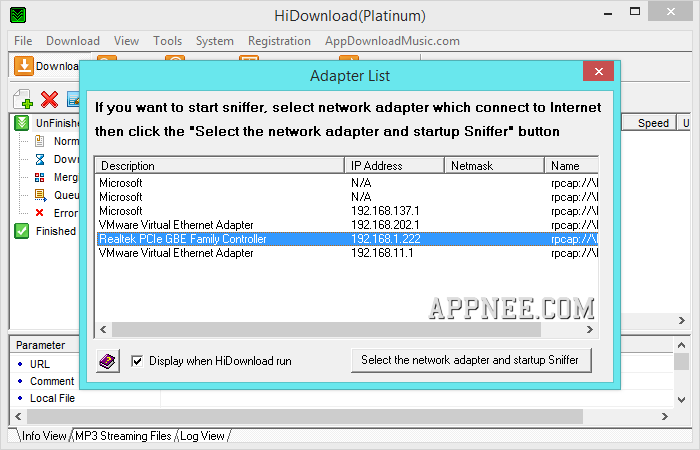The width and height of the screenshot is (700, 450).
Task: Switch to the Log View tab
Action: 202,436
